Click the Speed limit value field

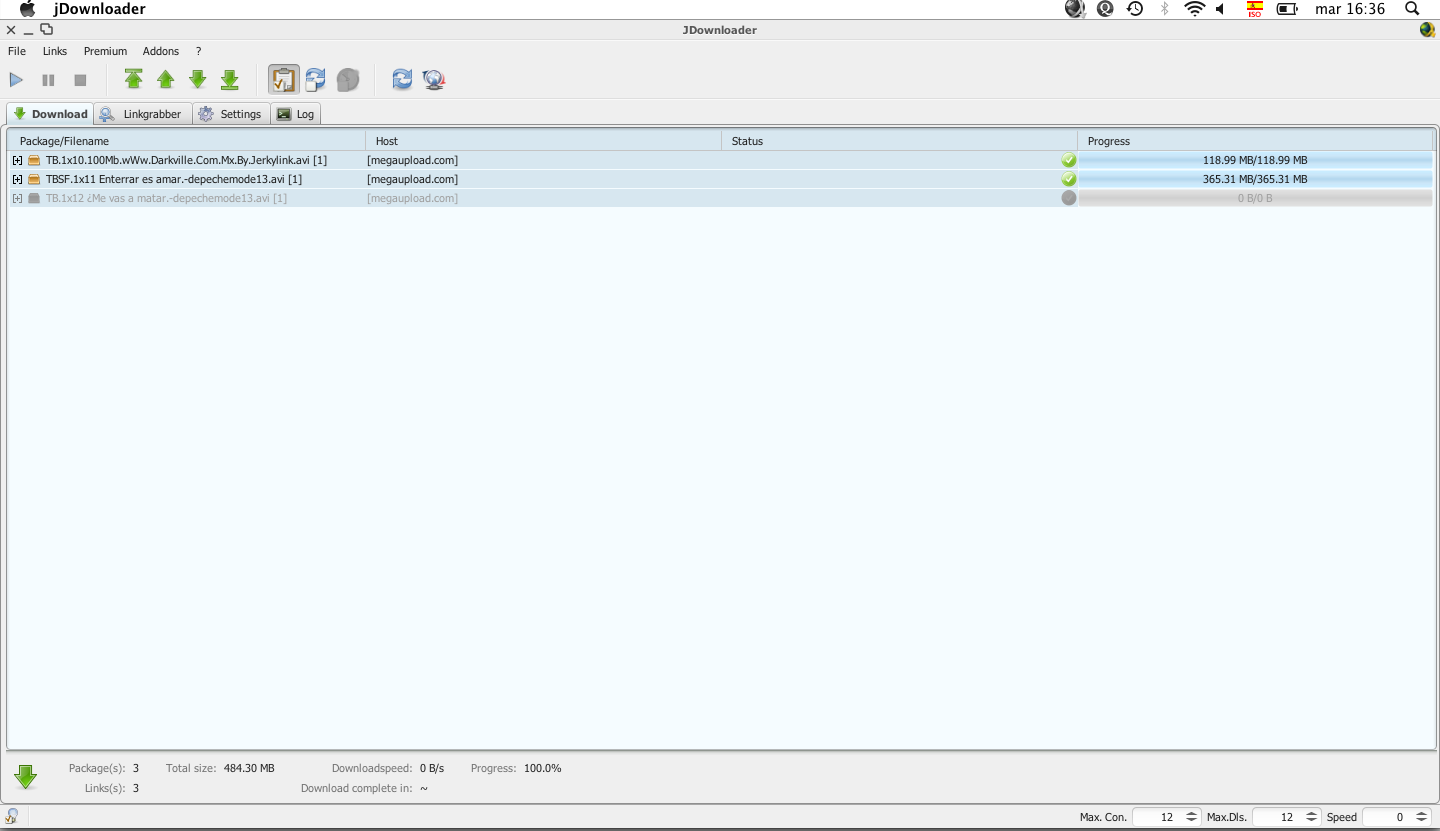click(1387, 817)
